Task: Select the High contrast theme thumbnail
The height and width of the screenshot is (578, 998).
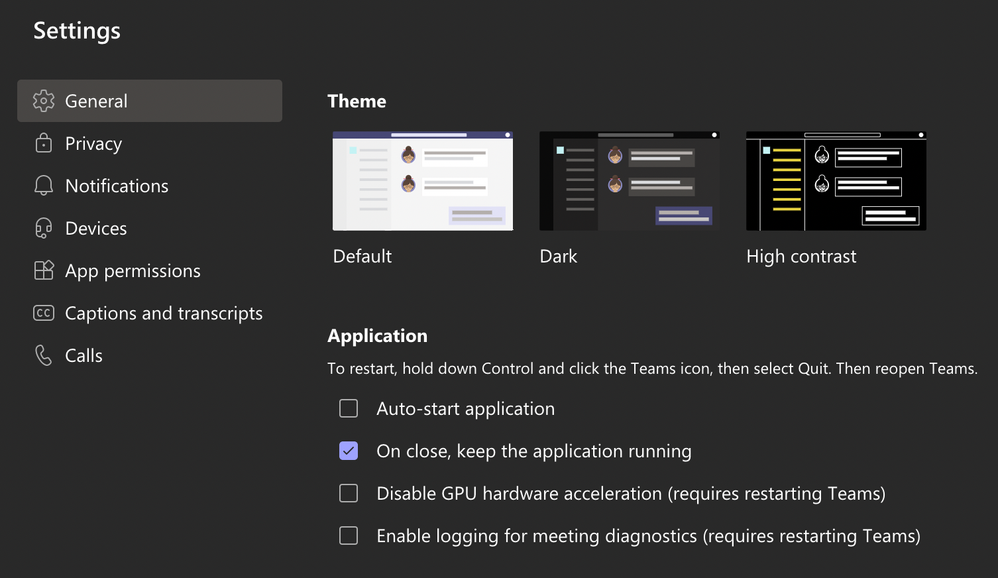Action: point(836,181)
